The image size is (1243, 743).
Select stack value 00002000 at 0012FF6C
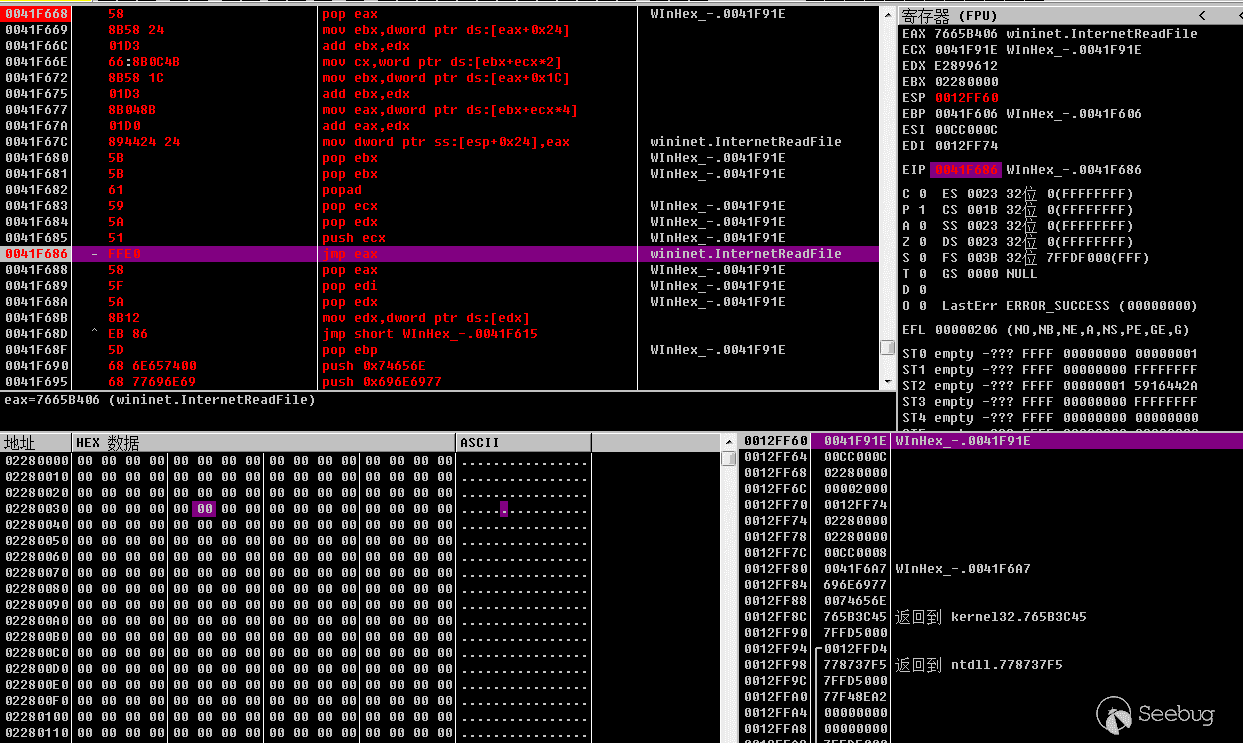855,489
